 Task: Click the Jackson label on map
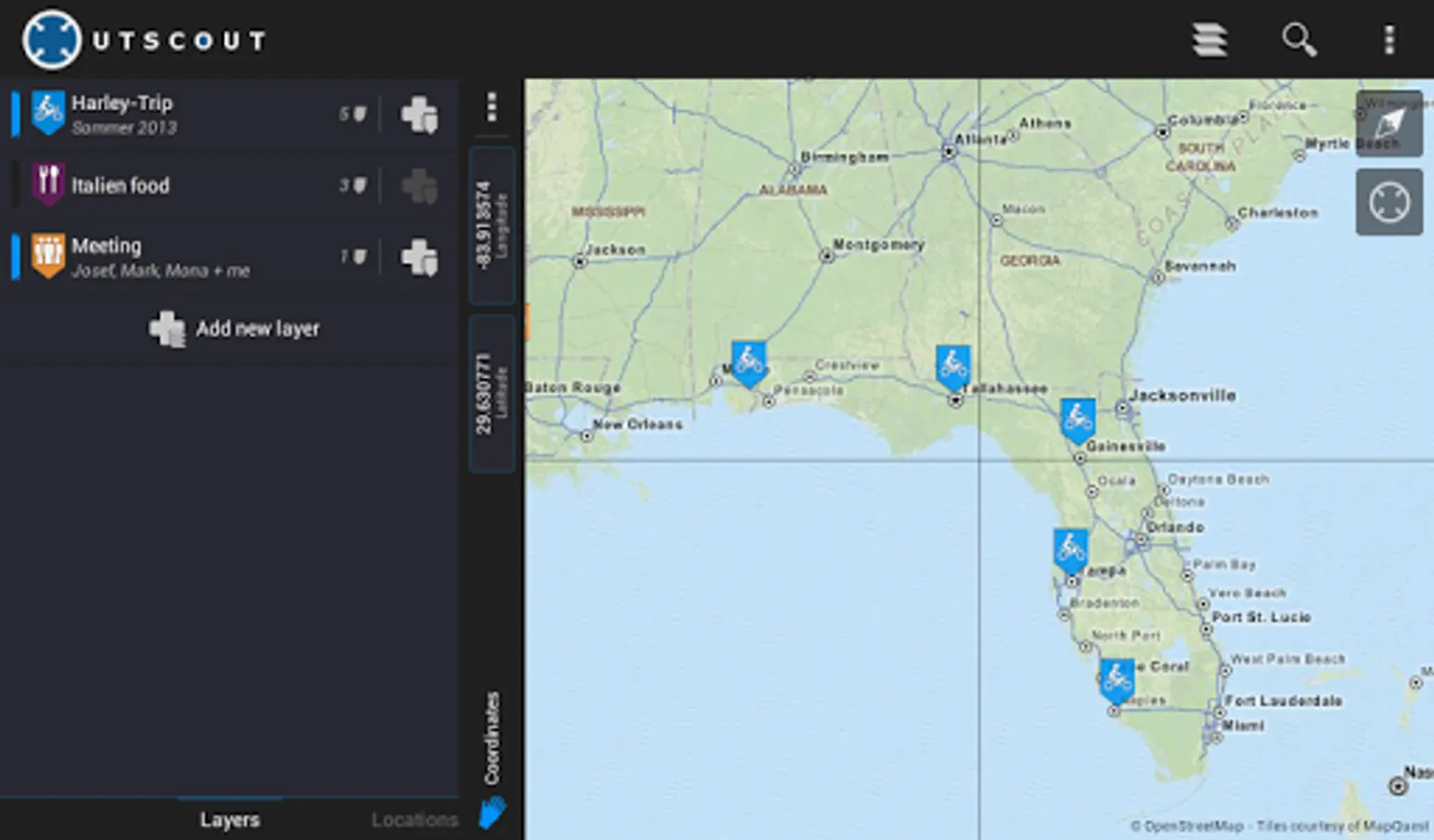pos(615,250)
